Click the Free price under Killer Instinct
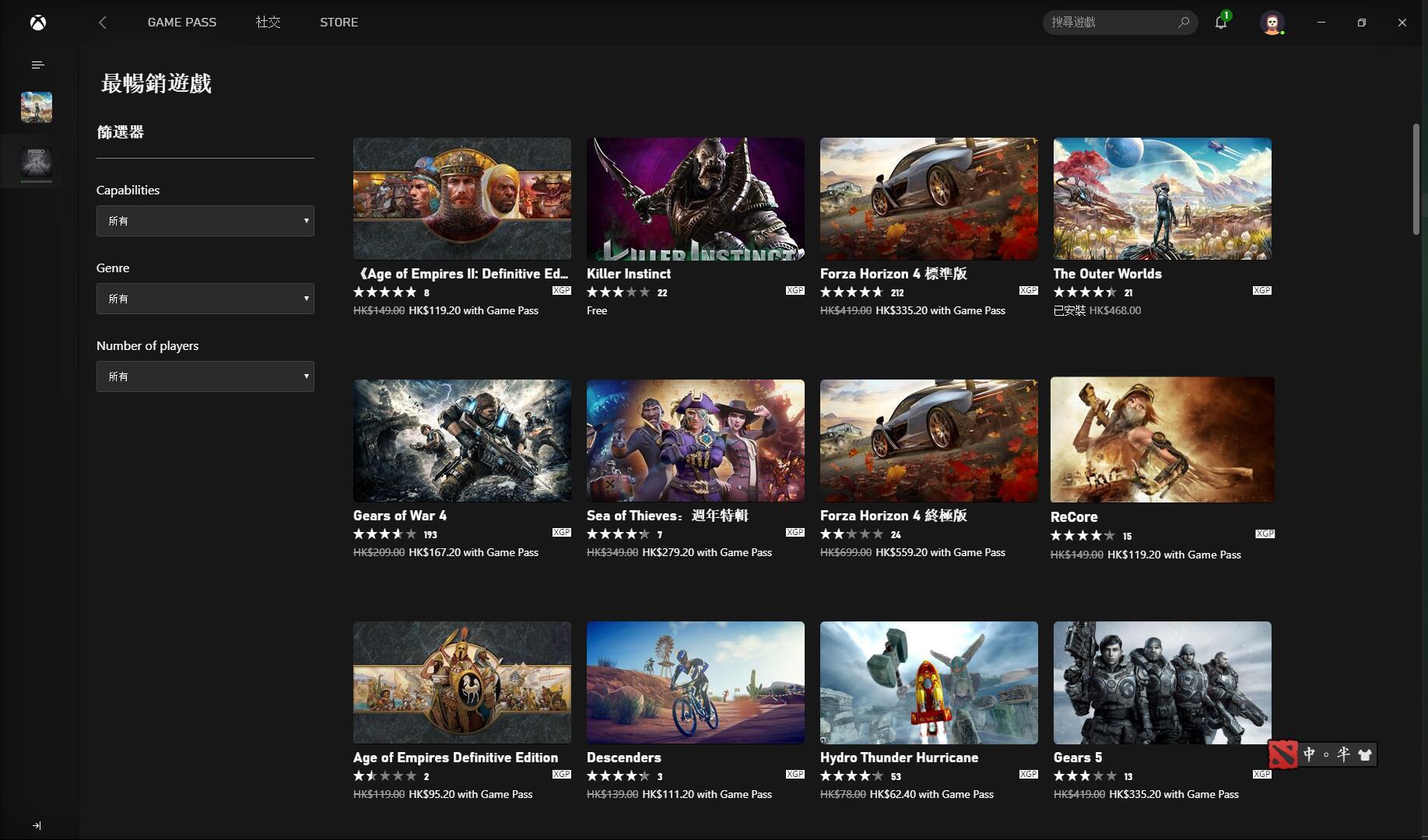1428x840 pixels. pyautogui.click(x=597, y=310)
